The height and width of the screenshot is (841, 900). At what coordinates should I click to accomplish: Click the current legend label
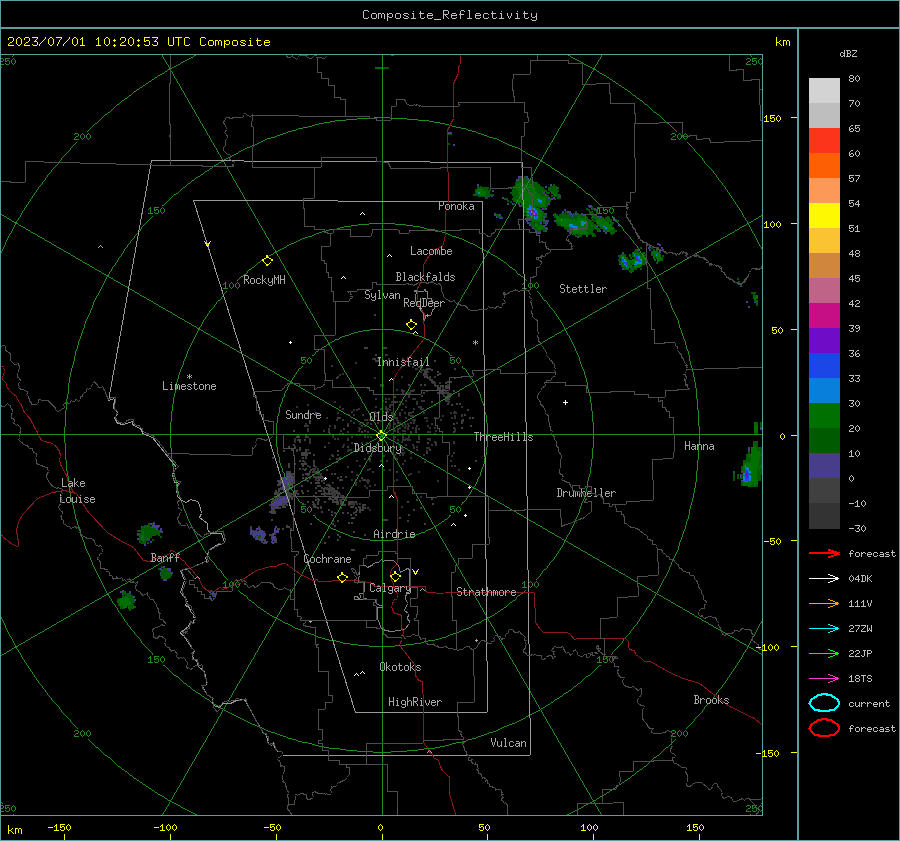click(869, 703)
